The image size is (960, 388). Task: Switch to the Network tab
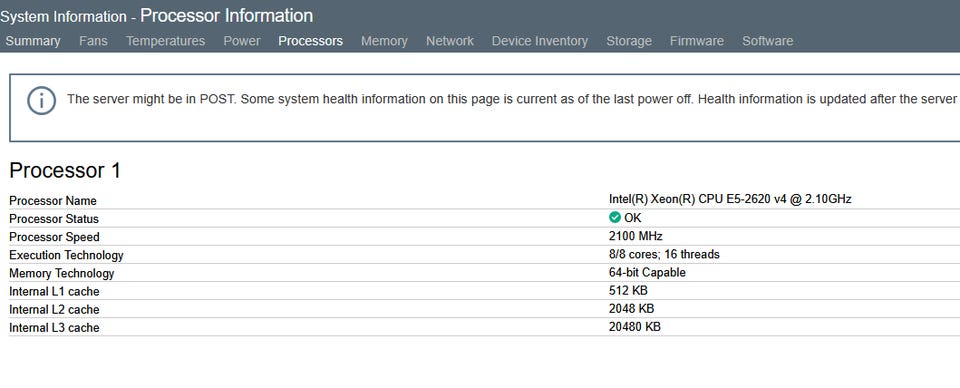(x=450, y=41)
